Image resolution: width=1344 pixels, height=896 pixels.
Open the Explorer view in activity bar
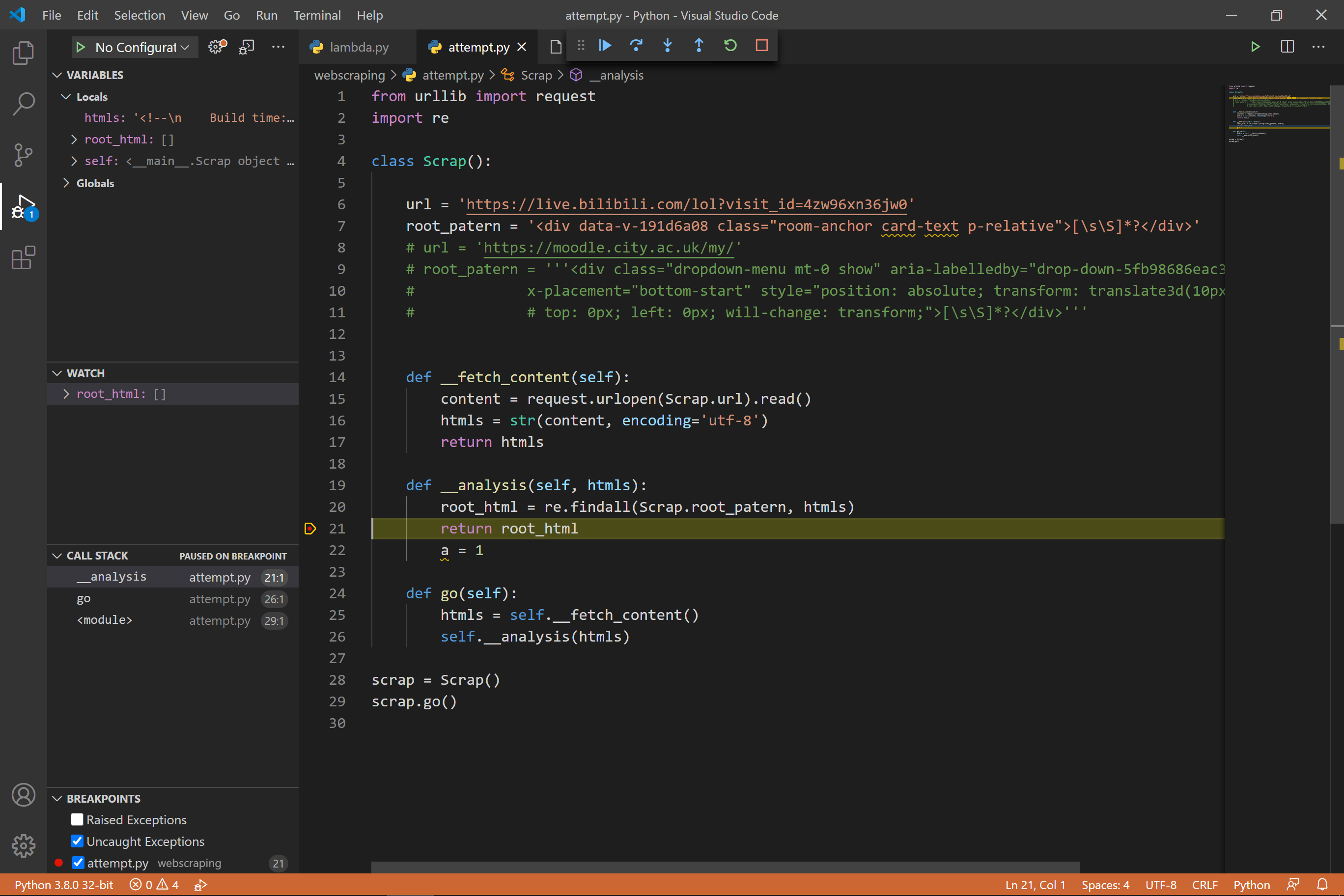click(x=24, y=53)
